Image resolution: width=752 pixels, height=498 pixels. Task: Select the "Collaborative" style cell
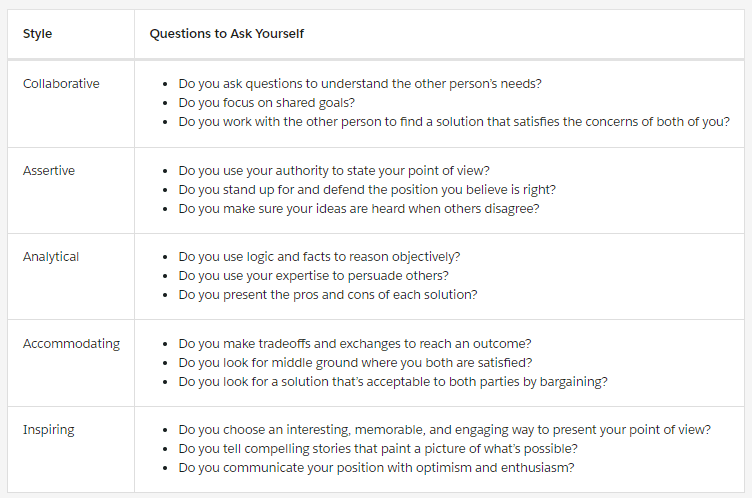(61, 84)
